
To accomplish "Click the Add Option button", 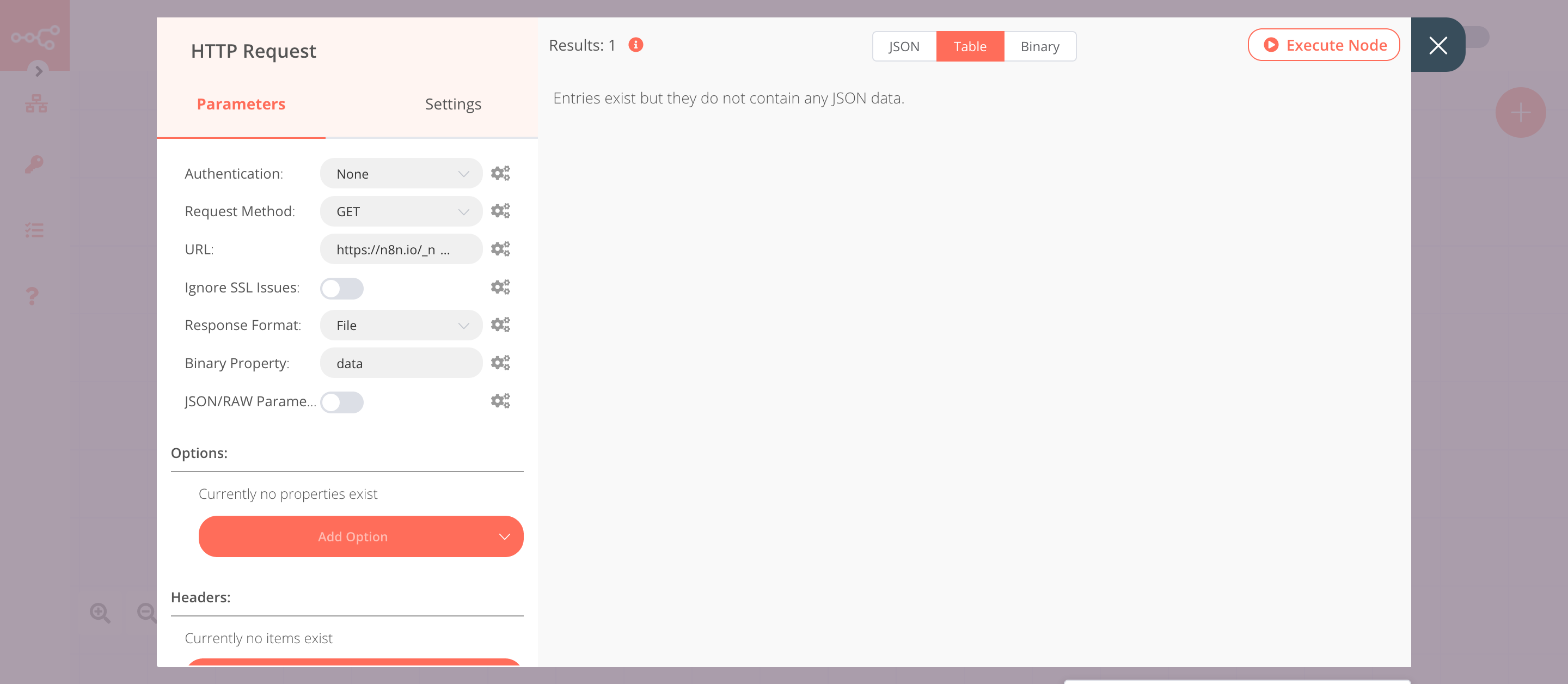I will [360, 536].
